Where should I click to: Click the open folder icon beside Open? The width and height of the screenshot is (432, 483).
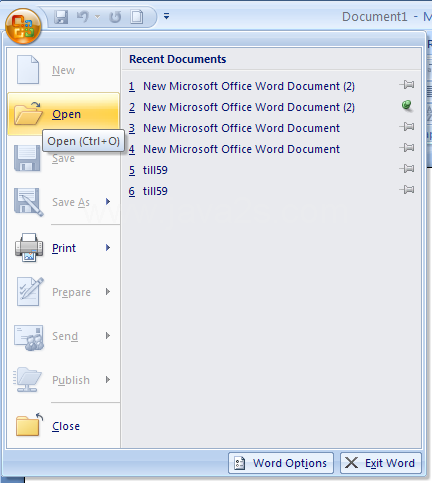(x=28, y=114)
